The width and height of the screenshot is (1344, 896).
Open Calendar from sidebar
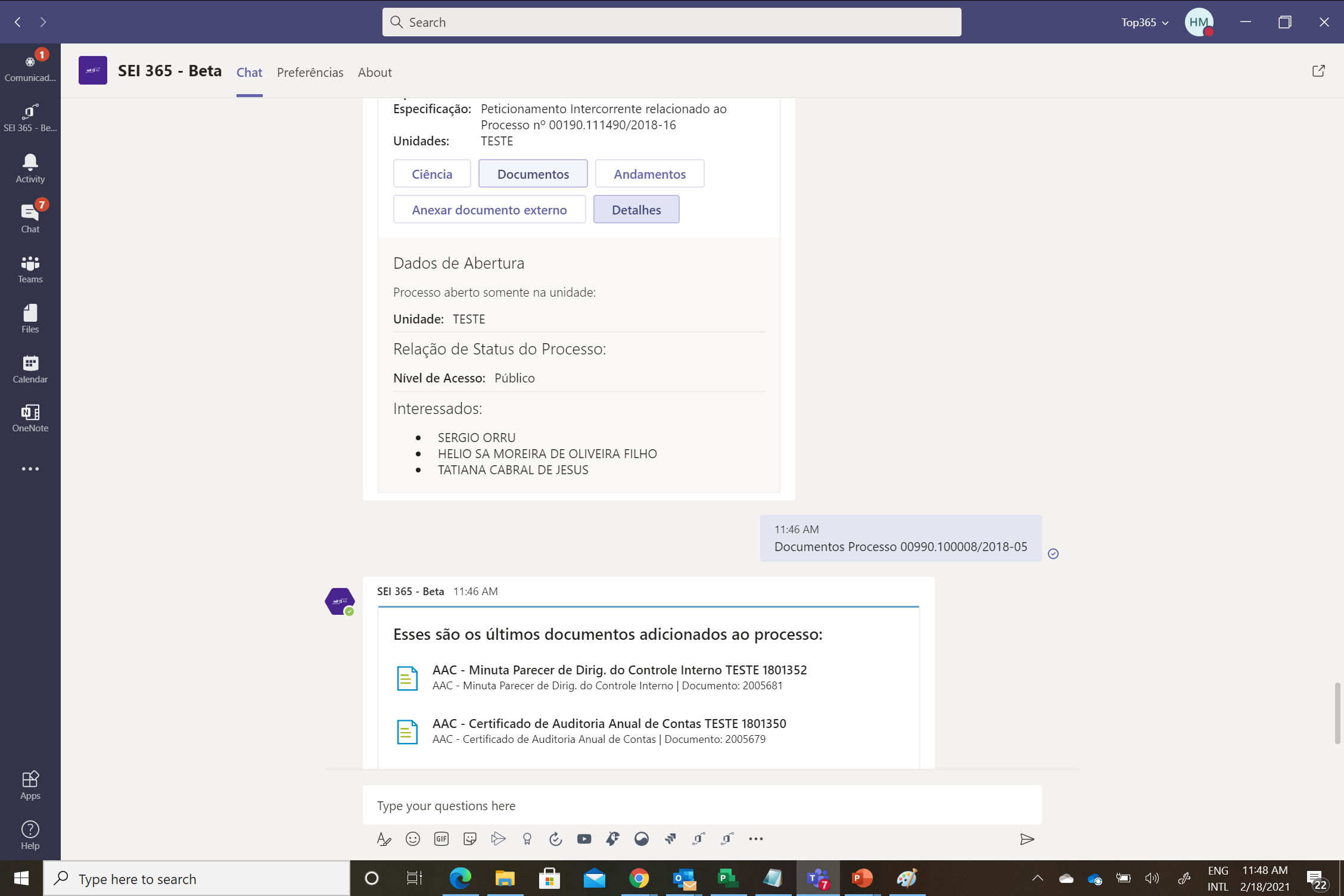[x=30, y=369]
